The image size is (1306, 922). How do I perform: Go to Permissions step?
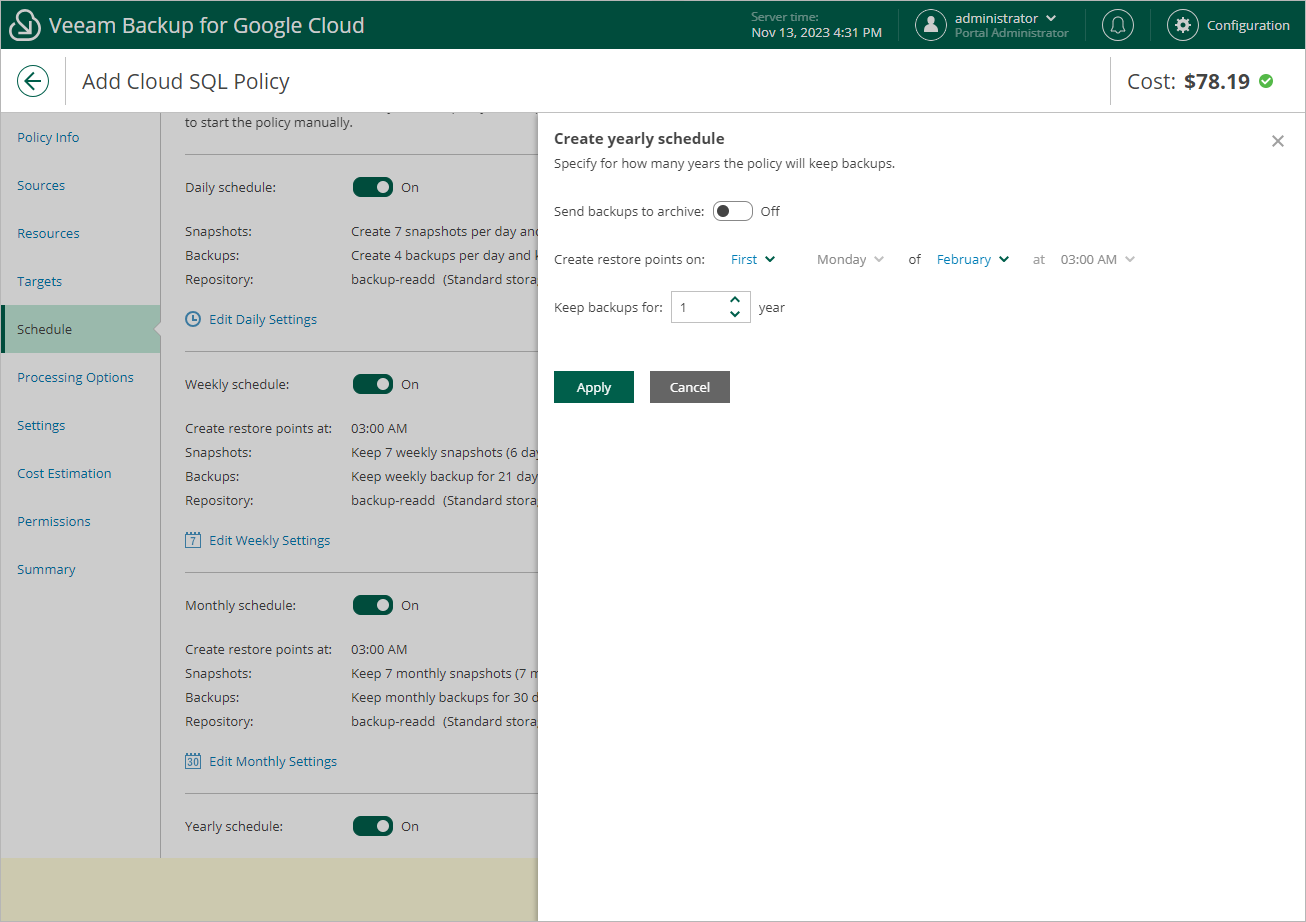coord(53,521)
